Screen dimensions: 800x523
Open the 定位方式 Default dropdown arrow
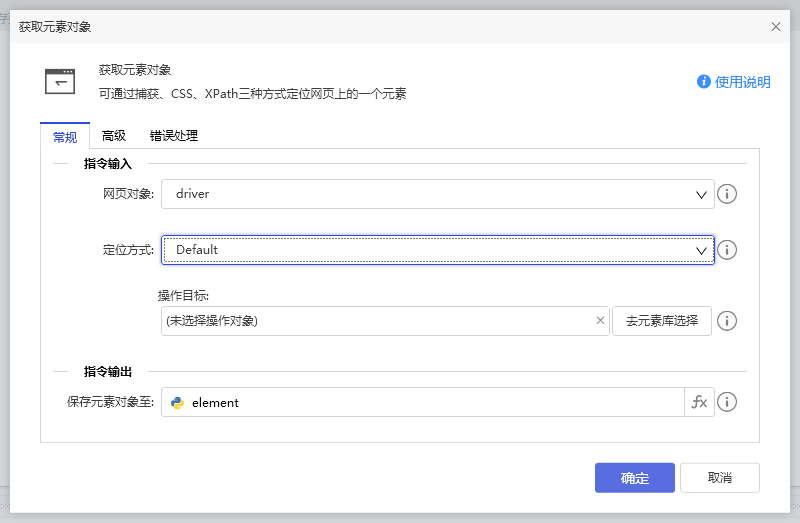click(x=702, y=250)
